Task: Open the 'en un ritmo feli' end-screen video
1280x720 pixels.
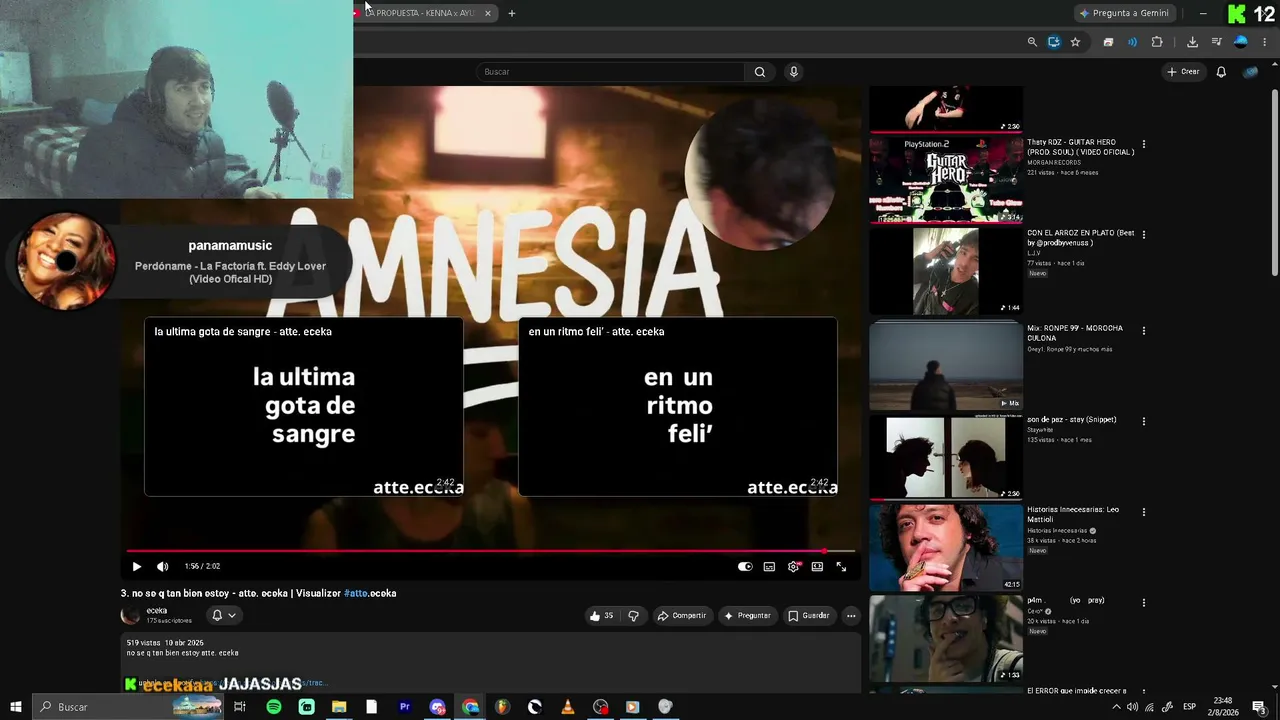Action: [x=678, y=407]
